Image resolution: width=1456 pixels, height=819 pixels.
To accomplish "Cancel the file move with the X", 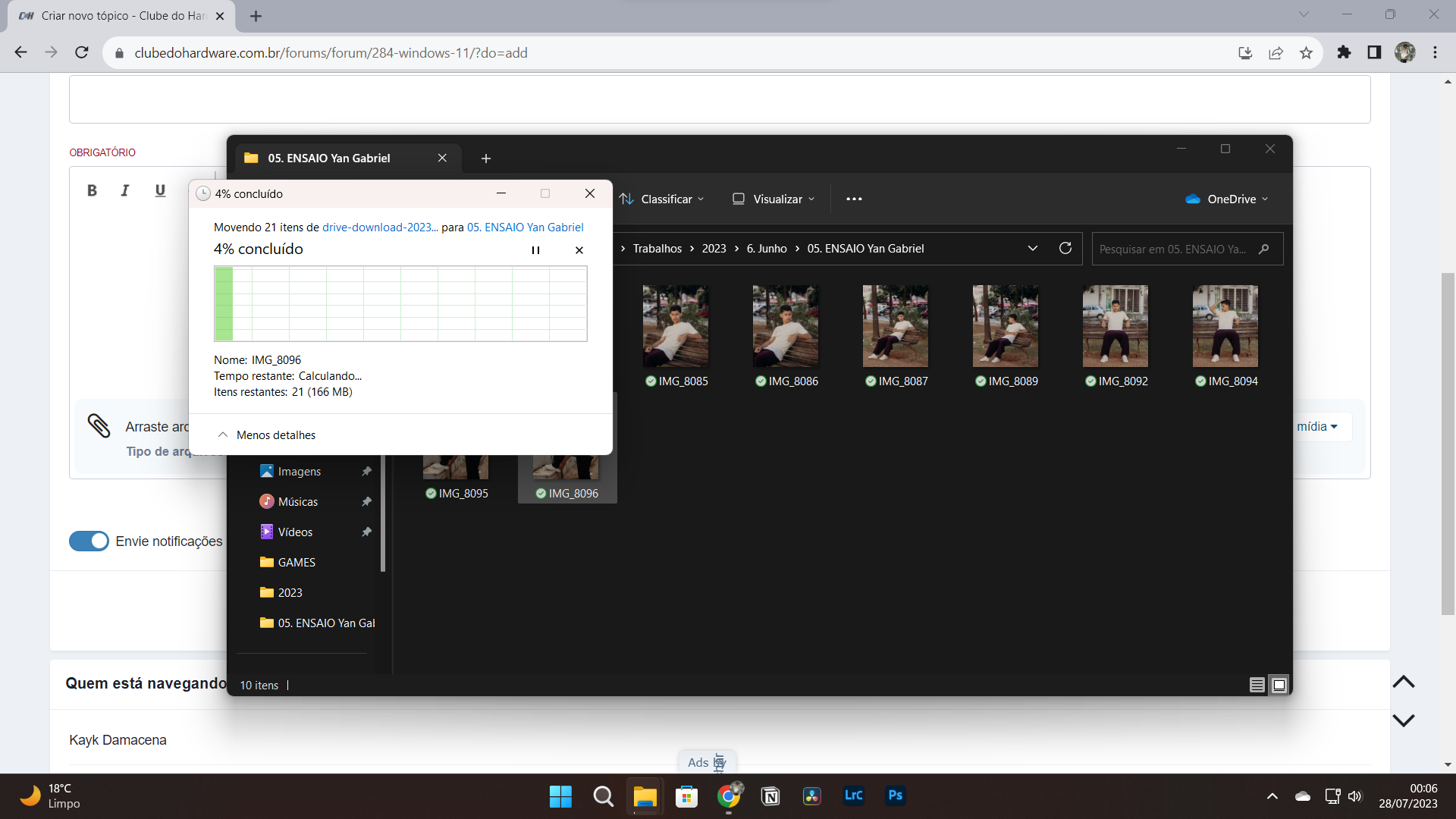I will [x=579, y=250].
